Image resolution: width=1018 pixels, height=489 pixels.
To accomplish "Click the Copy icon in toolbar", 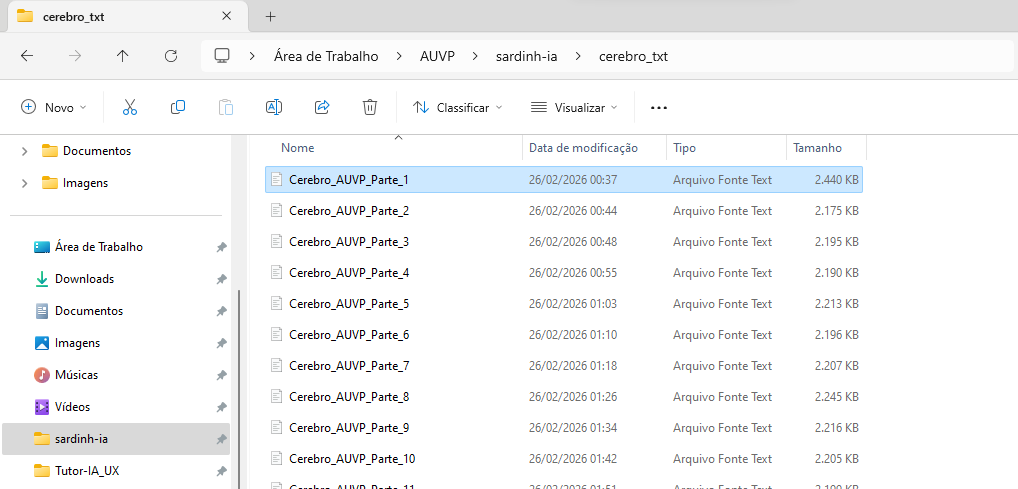I will coord(178,107).
